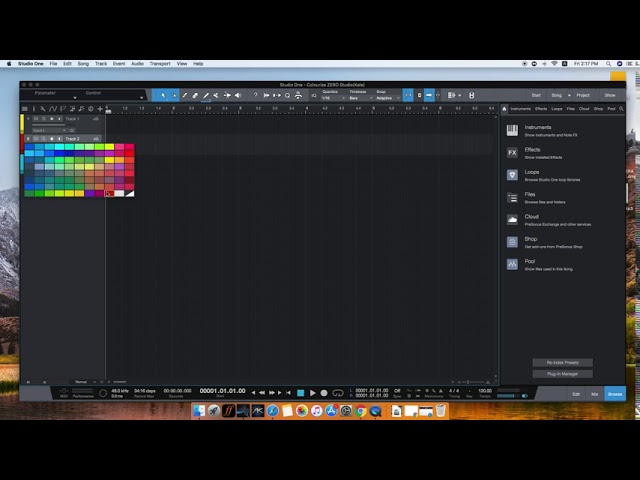Record-arm Track 1
640x480 pixels.
coord(52,119)
